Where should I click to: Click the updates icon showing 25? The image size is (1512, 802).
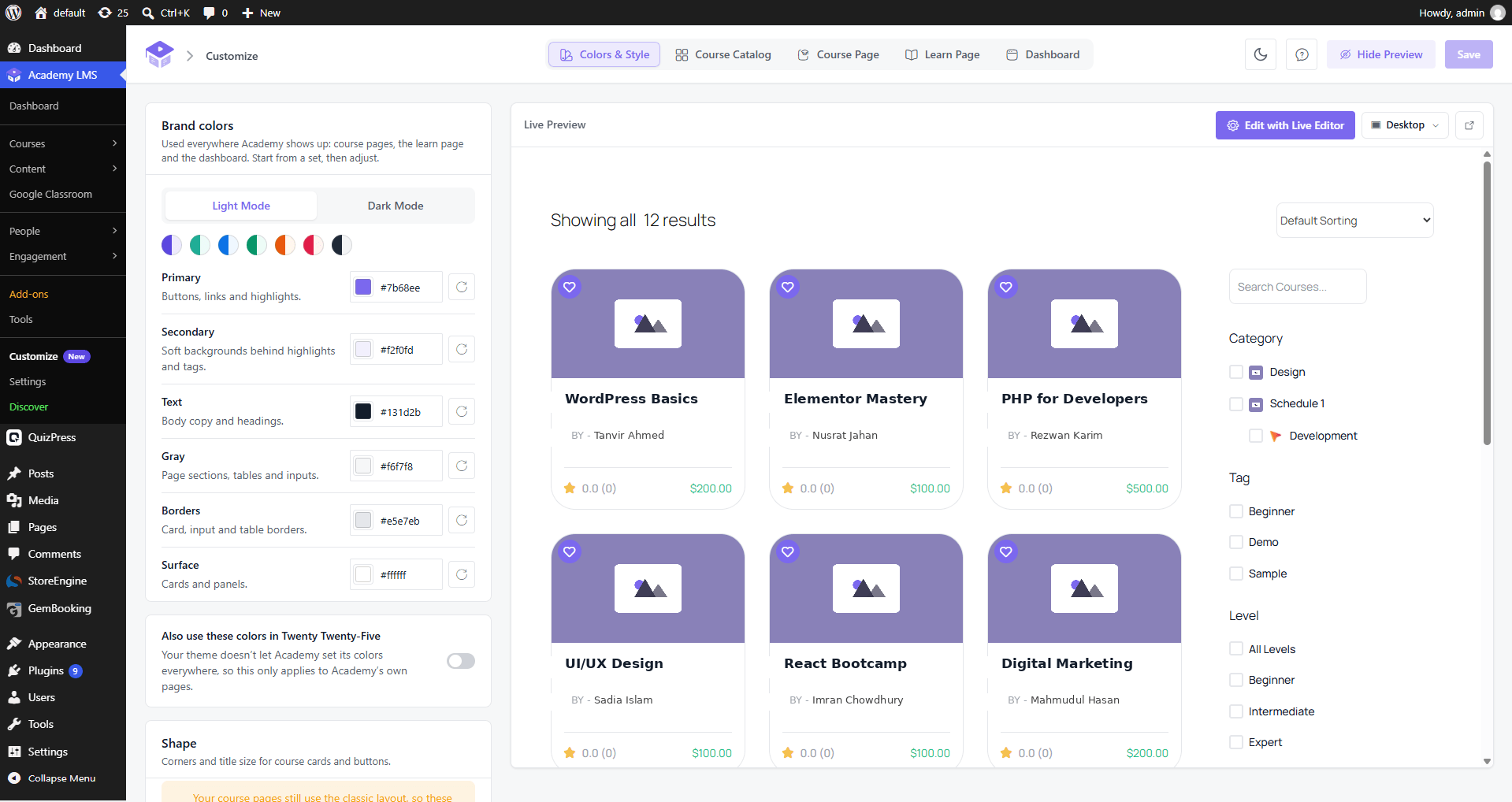tap(105, 13)
